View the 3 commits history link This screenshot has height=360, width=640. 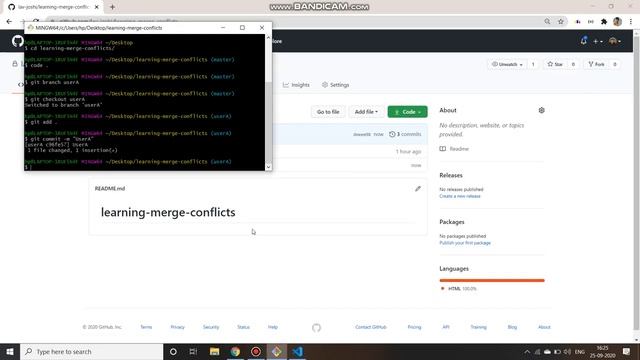(405, 134)
